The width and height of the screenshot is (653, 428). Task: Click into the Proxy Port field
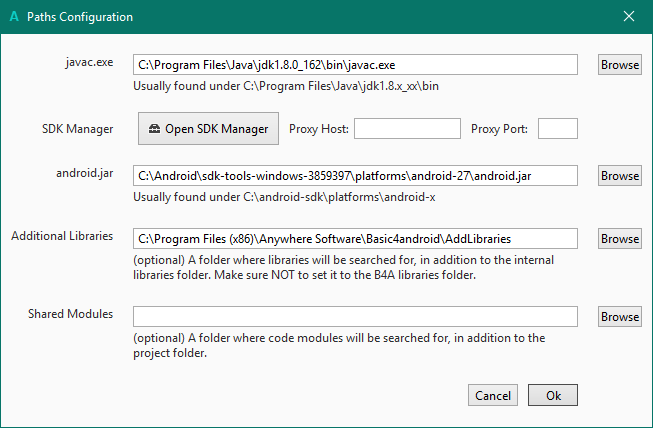pyautogui.click(x=558, y=129)
